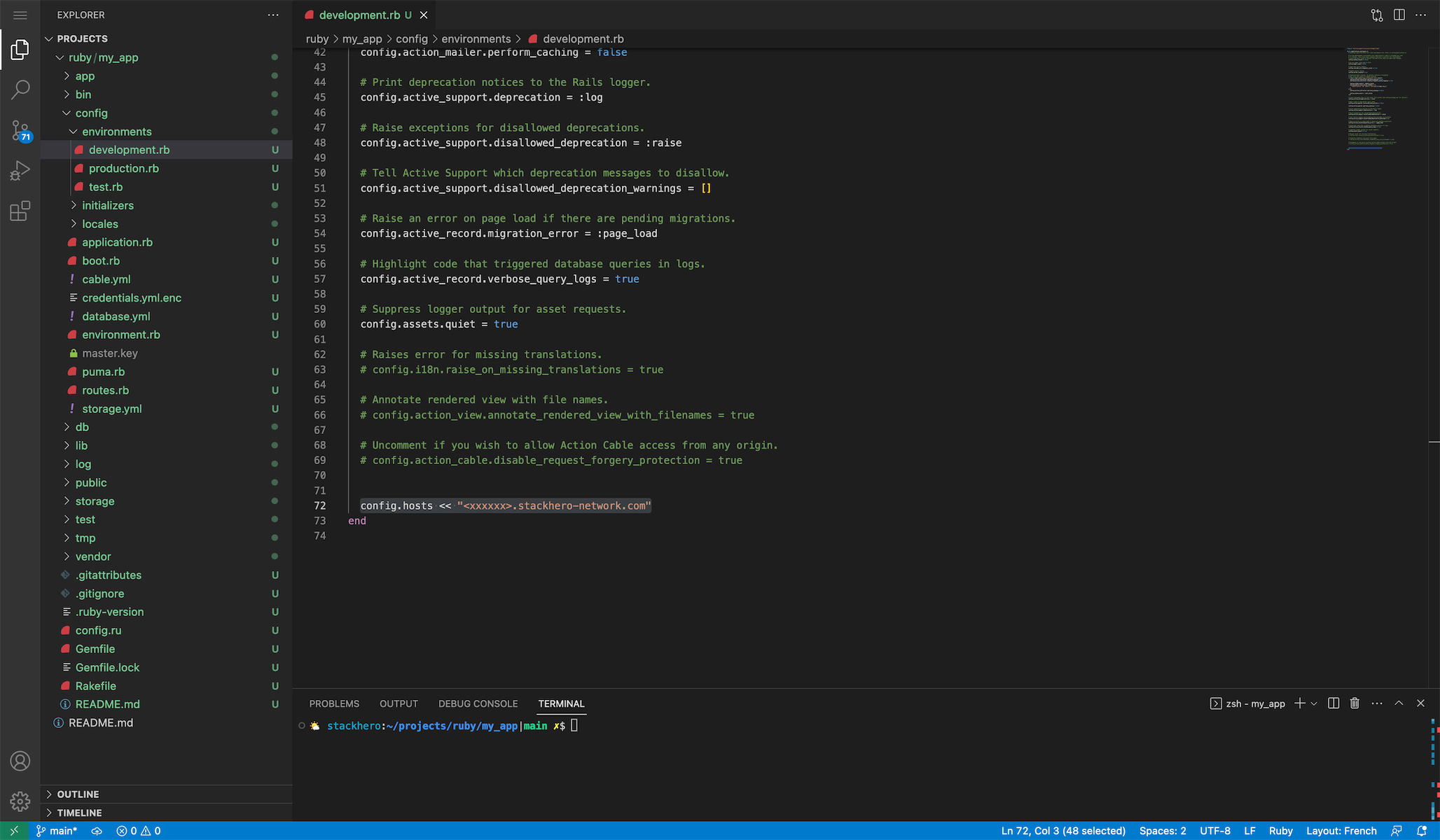Toggle notifications bell in status bar
This screenshot has width=1440, height=840.
pos(1422,831)
